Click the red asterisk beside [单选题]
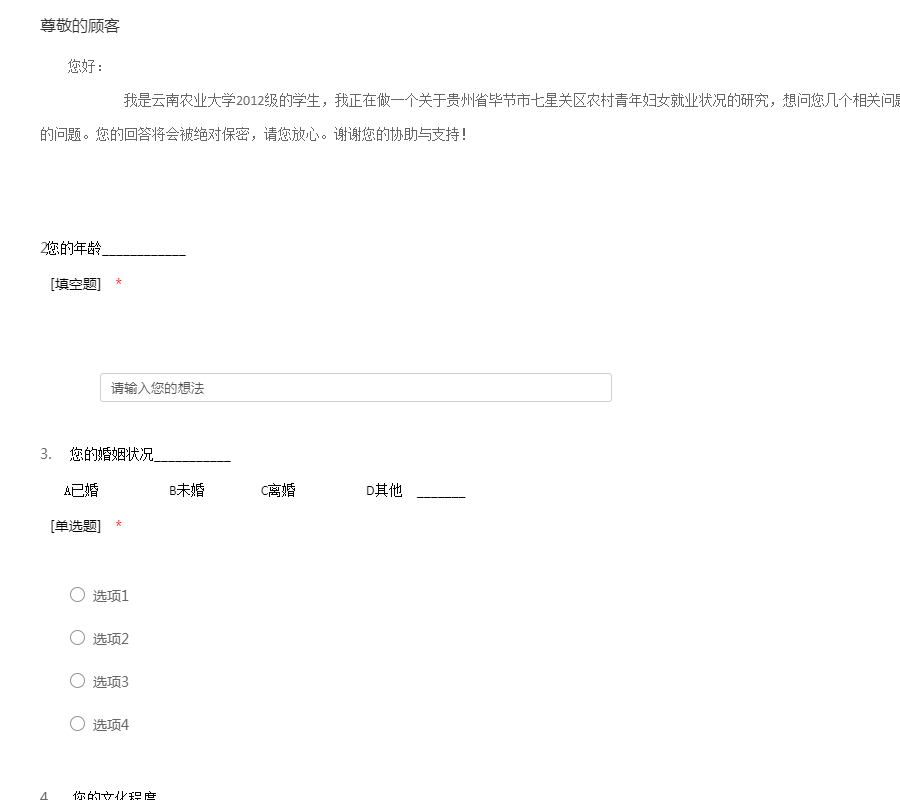 119,526
